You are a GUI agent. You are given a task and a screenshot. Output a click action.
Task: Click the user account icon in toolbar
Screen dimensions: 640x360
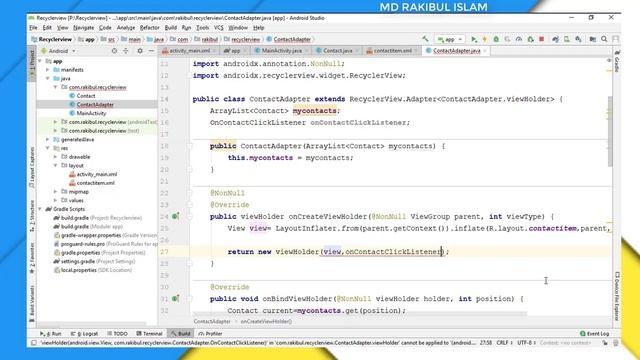click(x=616, y=39)
